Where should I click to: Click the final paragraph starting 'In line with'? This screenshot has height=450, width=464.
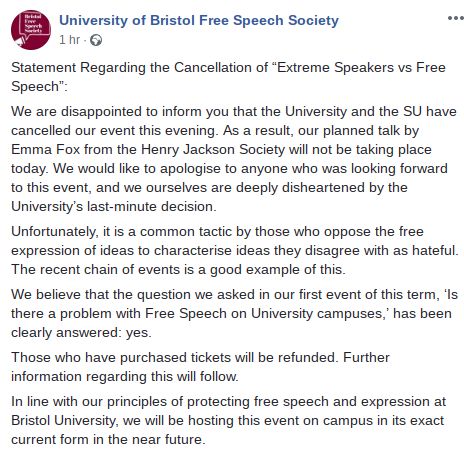coord(228,420)
